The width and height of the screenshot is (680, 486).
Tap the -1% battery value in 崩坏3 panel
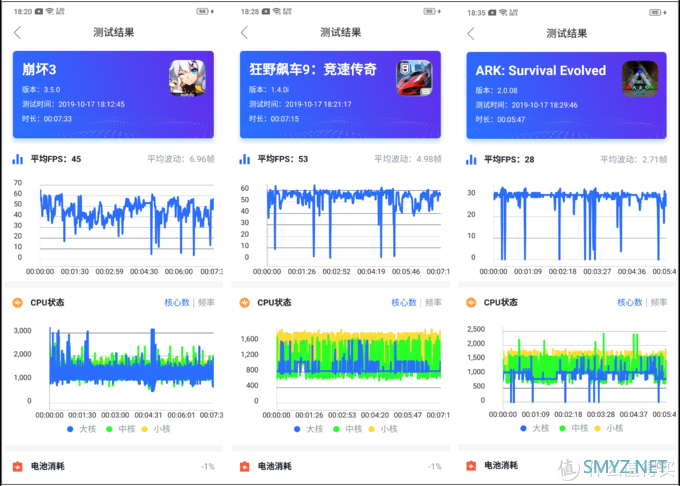[208, 466]
